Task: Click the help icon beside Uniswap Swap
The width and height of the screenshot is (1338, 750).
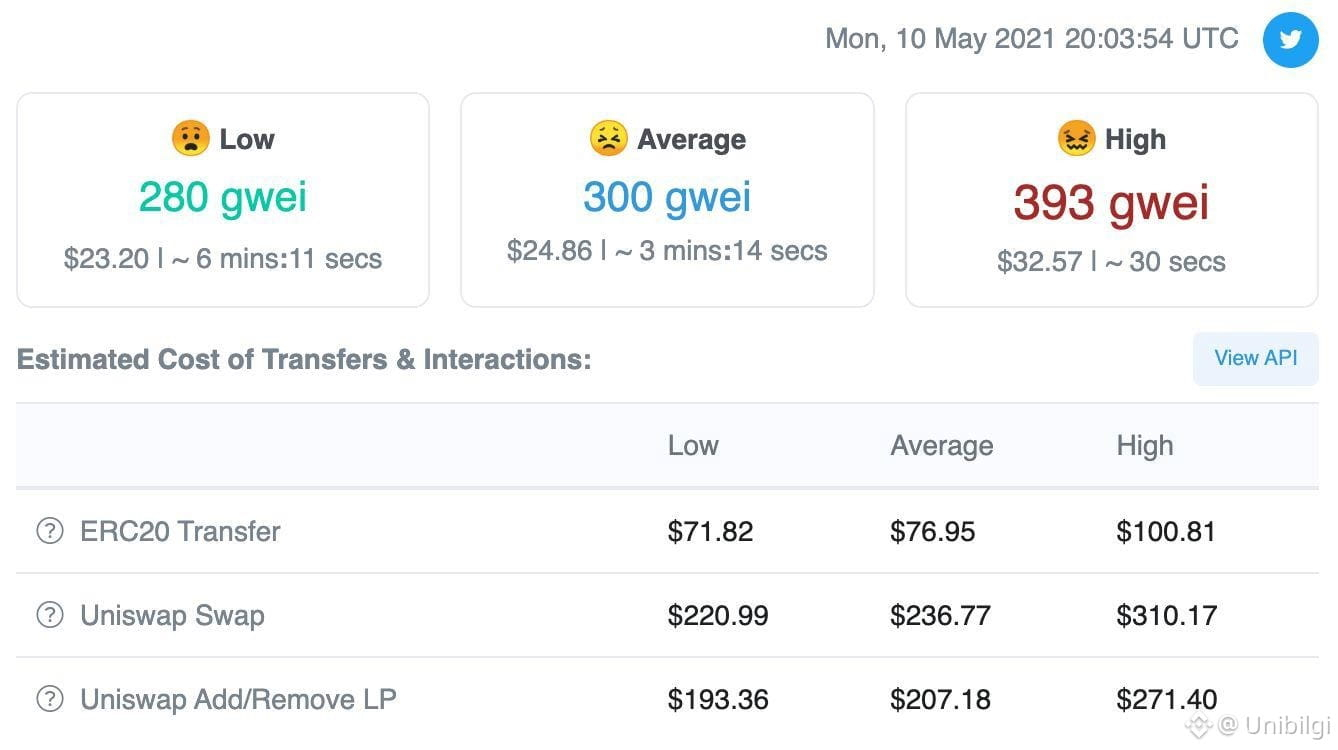Action: pos(49,615)
